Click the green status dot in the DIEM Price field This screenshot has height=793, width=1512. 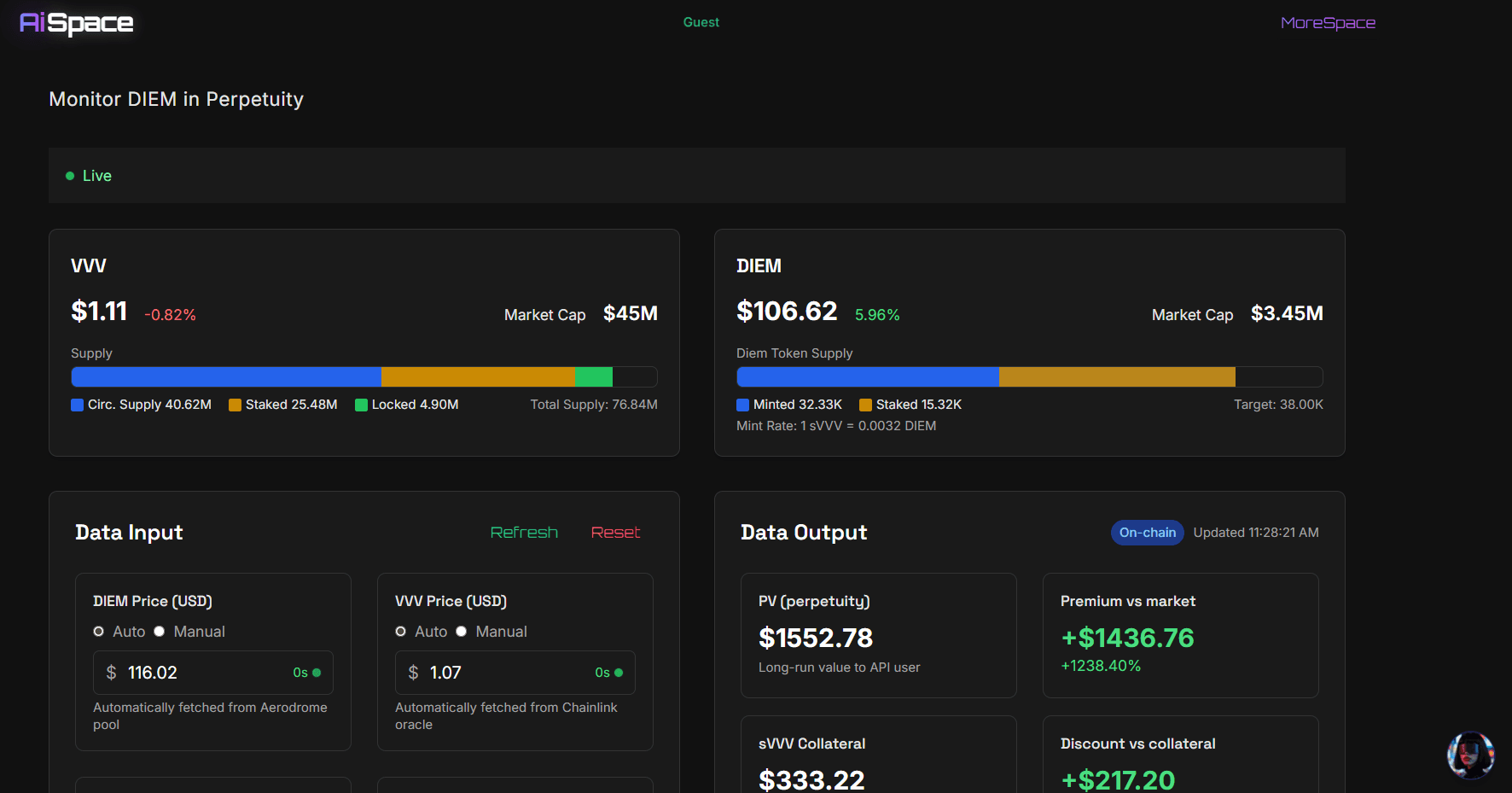[x=317, y=673]
